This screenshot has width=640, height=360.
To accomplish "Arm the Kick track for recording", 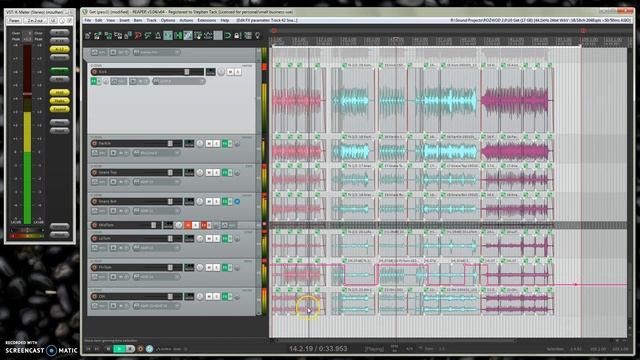I will pos(94,72).
